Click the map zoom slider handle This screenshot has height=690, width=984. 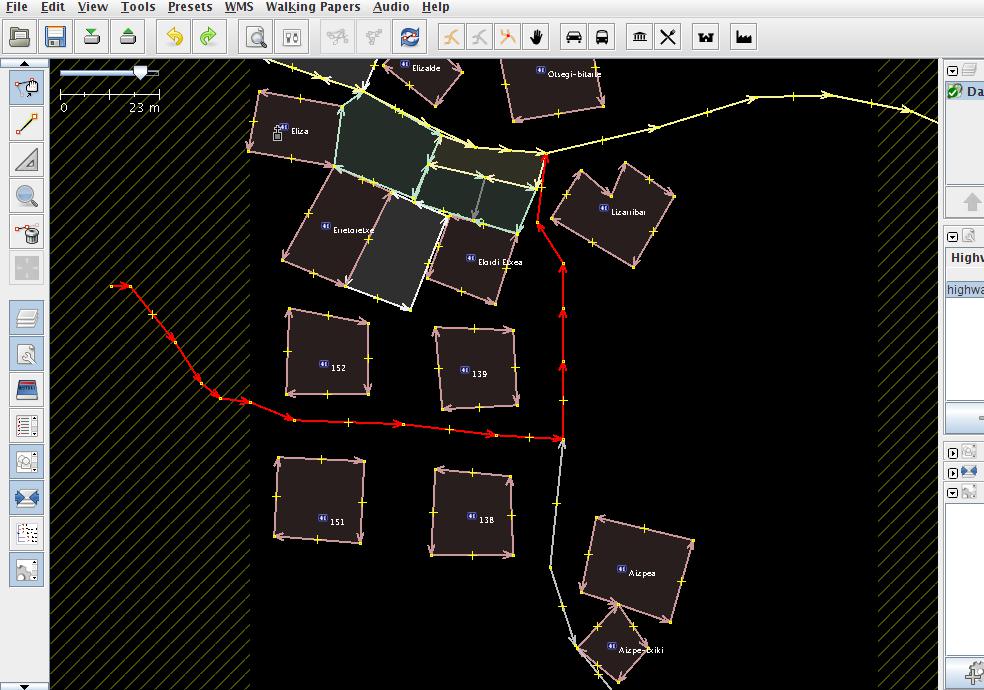141,72
